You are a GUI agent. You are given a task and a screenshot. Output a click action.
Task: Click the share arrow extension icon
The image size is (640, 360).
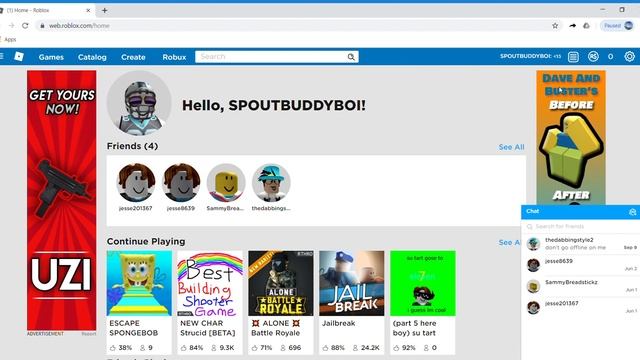573,25
